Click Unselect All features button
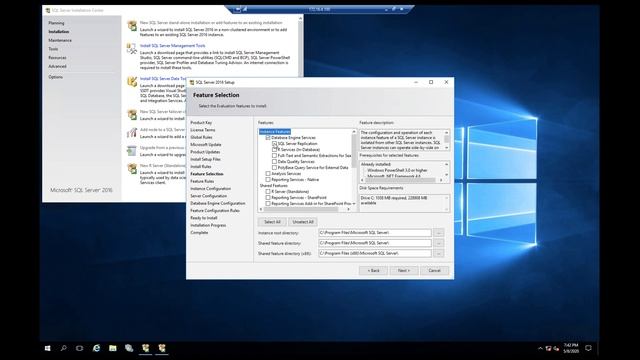This screenshot has height=360, width=640. (x=303, y=222)
